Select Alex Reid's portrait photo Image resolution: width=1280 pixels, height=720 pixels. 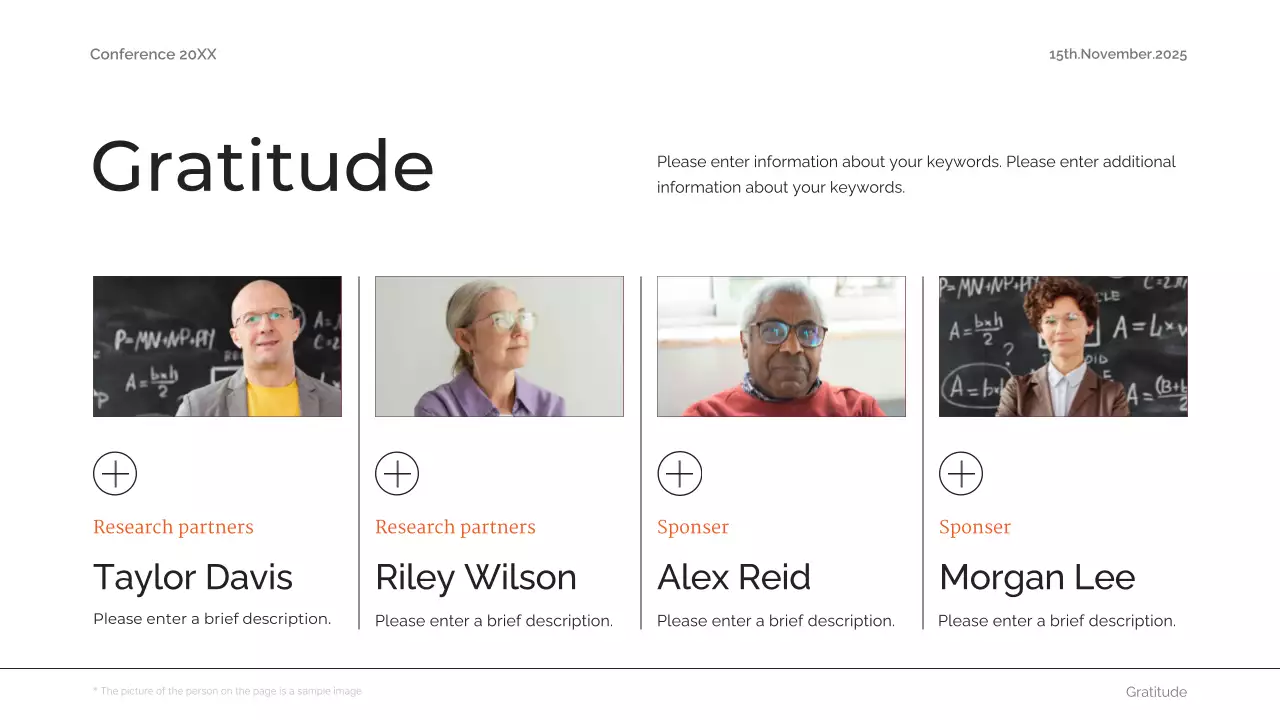[781, 346]
